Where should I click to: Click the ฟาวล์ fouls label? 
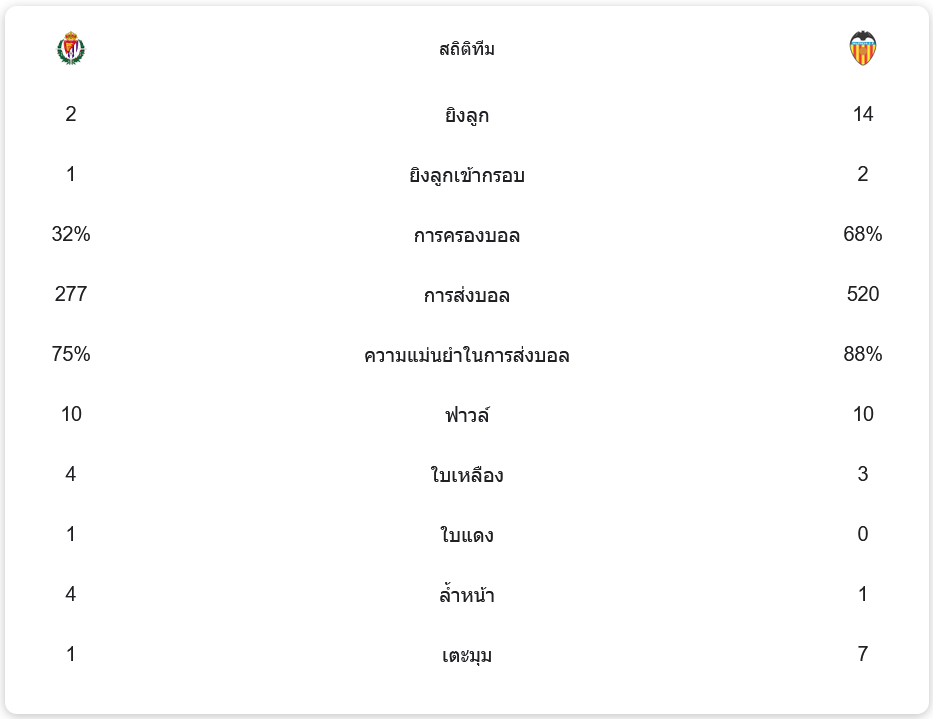click(x=467, y=415)
